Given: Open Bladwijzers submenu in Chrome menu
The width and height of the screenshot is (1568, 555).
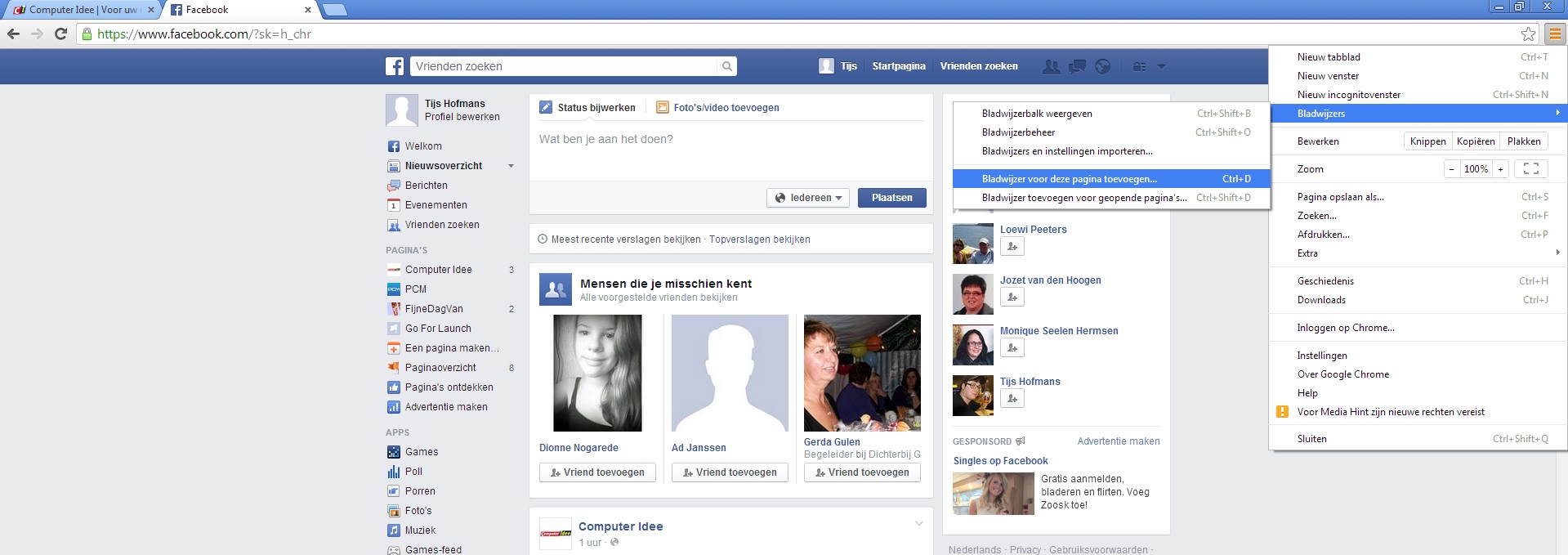Looking at the screenshot, I should (x=1418, y=114).
